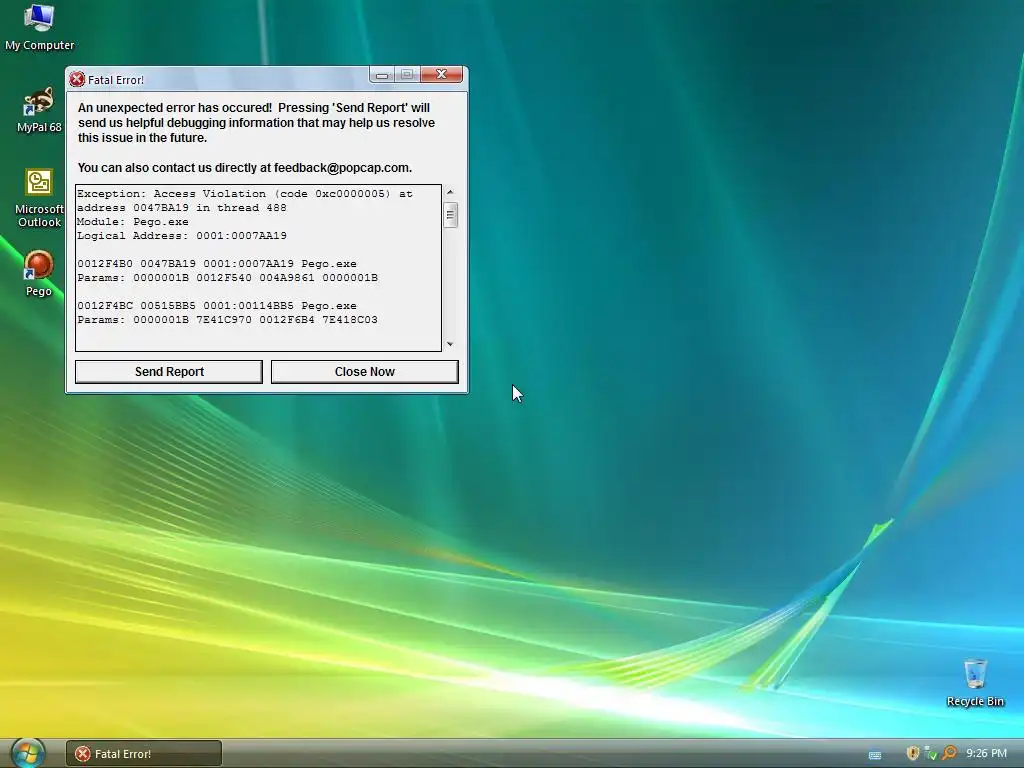
Task: Launch the MyPal 68 browser shortcut
Action: [39, 108]
